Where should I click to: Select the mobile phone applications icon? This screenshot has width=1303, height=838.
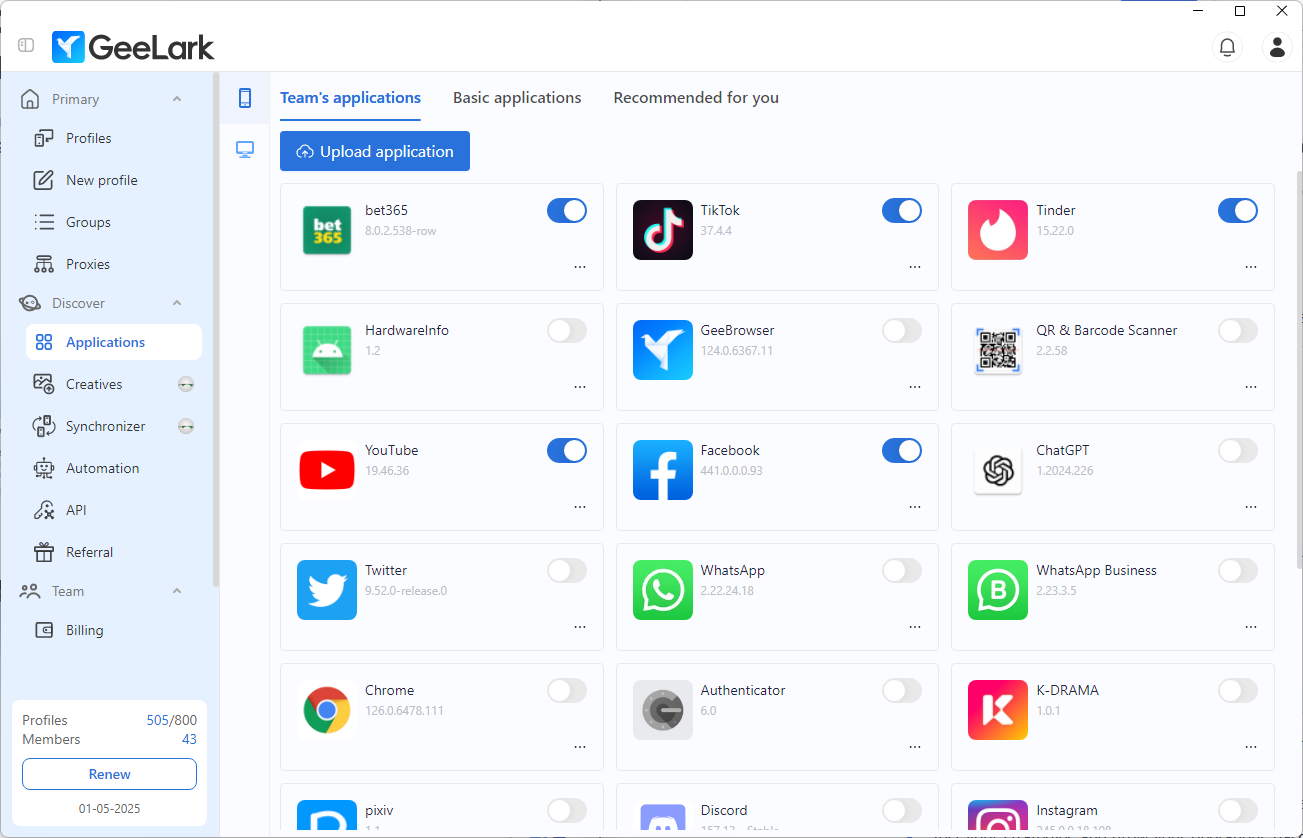point(244,97)
